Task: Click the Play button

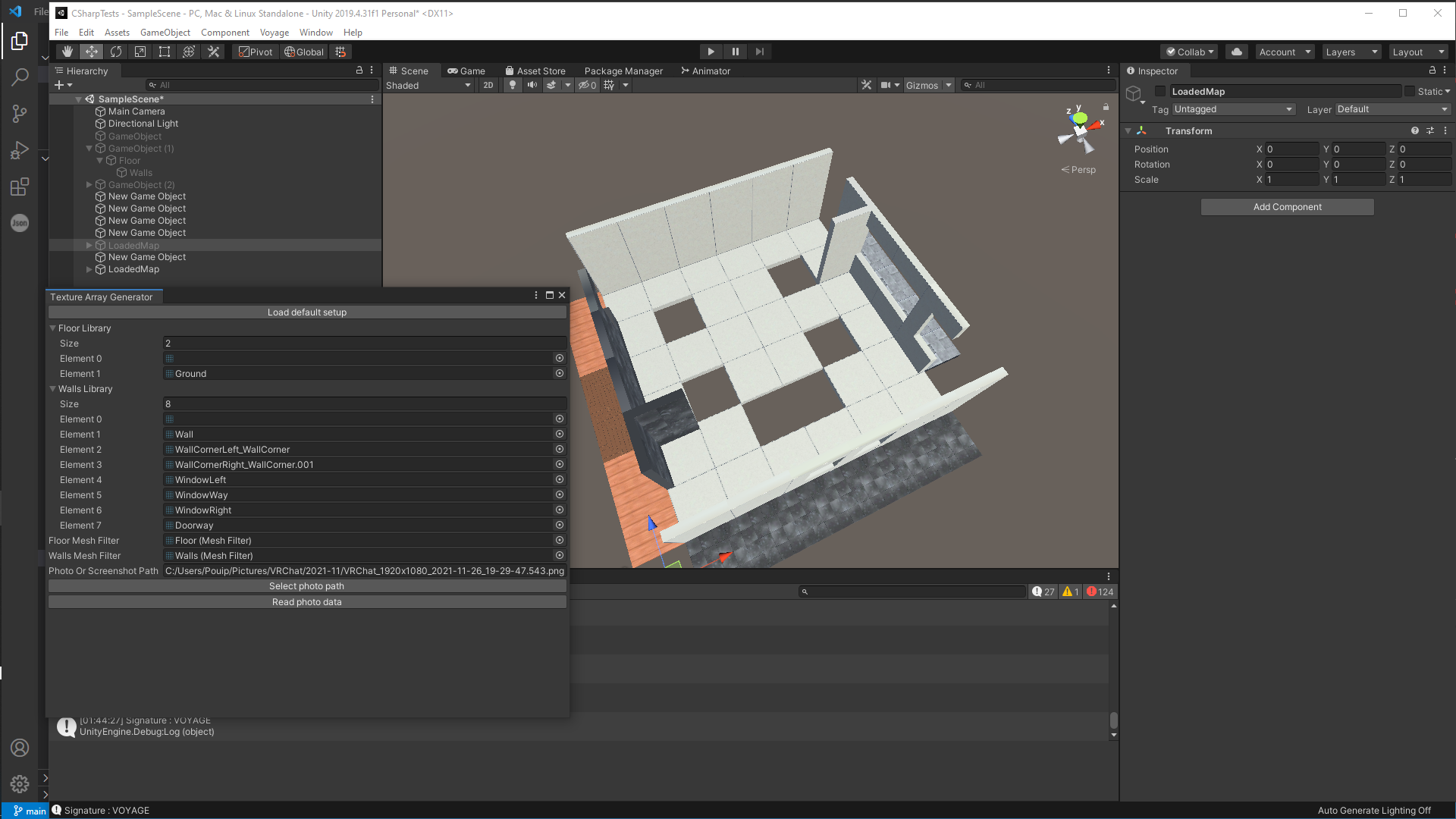Action: coord(711,52)
